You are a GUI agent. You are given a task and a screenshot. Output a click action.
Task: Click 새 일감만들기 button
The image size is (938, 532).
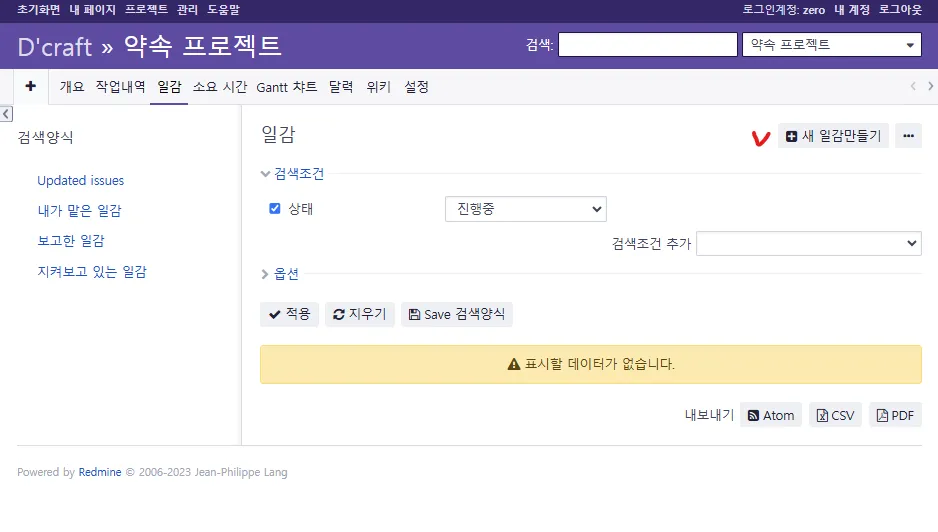tap(833, 136)
